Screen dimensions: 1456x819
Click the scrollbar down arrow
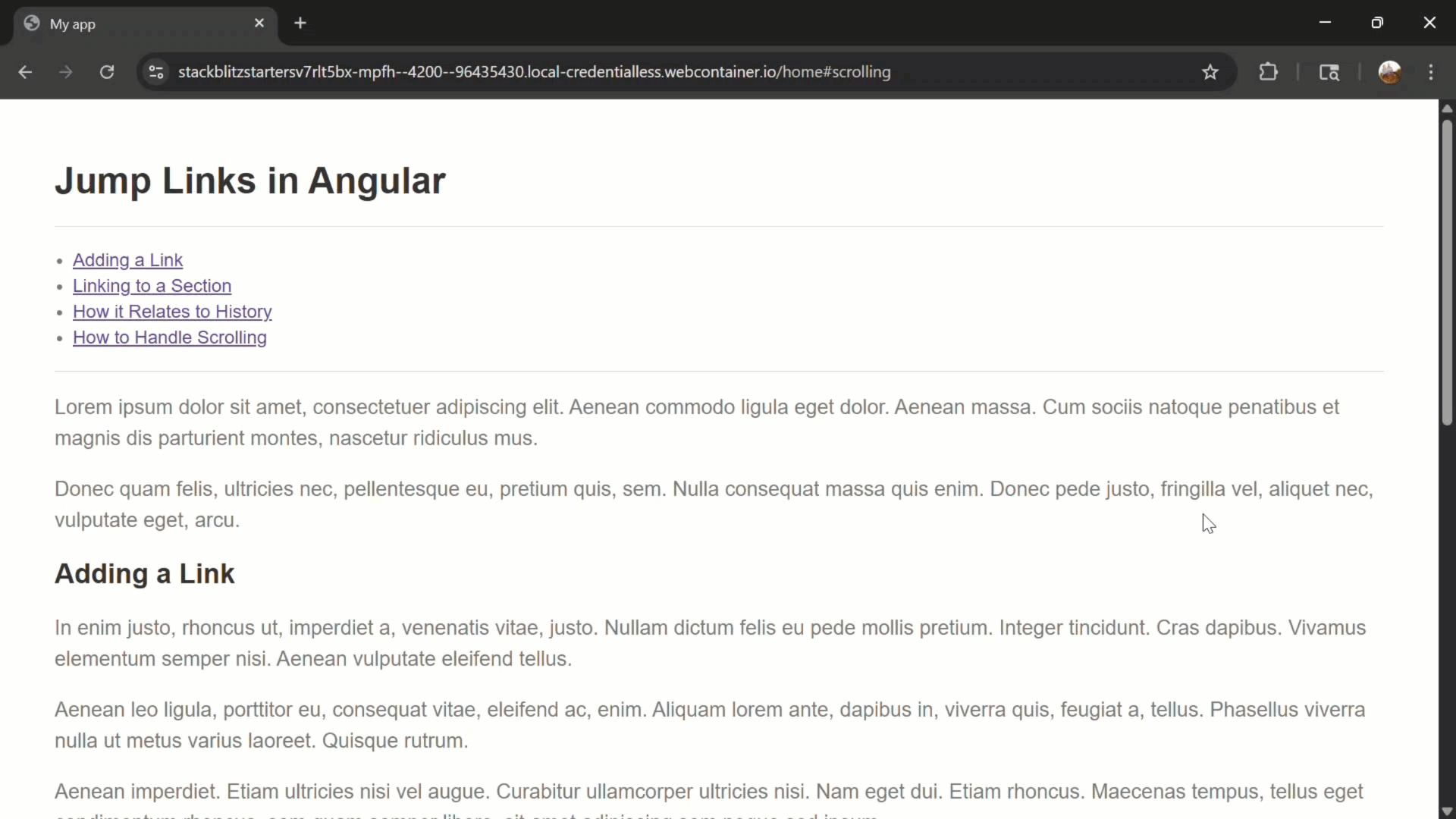[1447, 811]
